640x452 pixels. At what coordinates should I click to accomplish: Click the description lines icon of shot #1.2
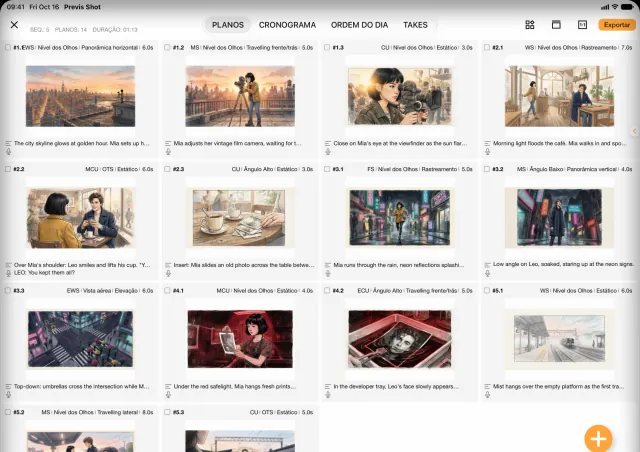(x=168, y=144)
